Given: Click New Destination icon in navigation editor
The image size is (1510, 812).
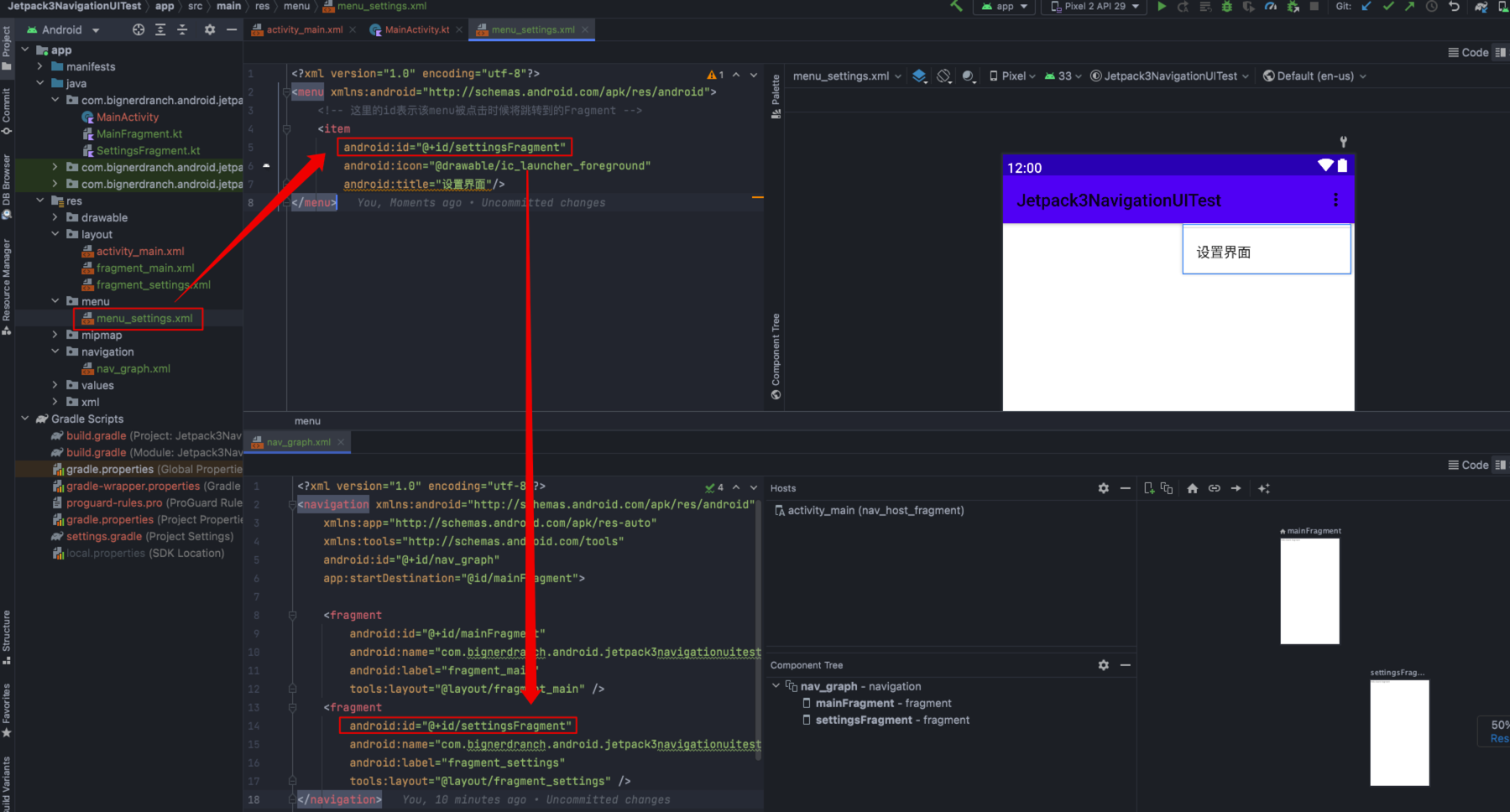Looking at the screenshot, I should coord(1150,488).
